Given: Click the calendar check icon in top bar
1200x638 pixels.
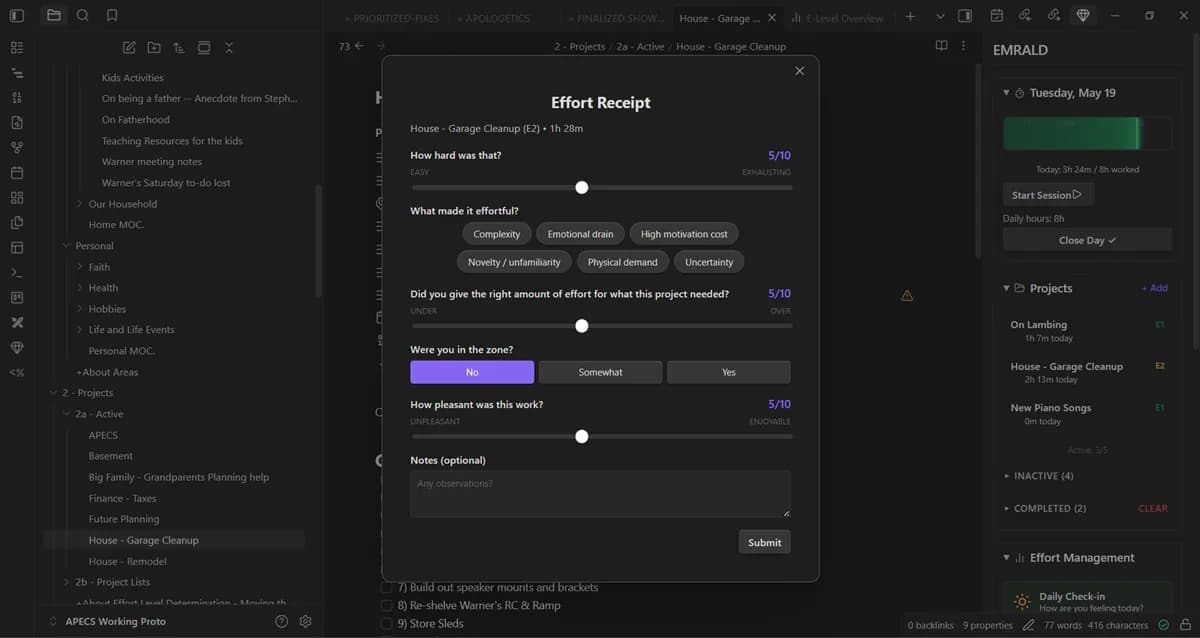Looking at the screenshot, I should (996, 16).
